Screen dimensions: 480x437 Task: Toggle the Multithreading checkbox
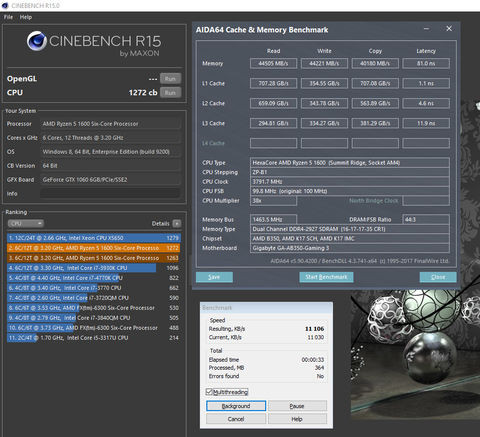209,392
